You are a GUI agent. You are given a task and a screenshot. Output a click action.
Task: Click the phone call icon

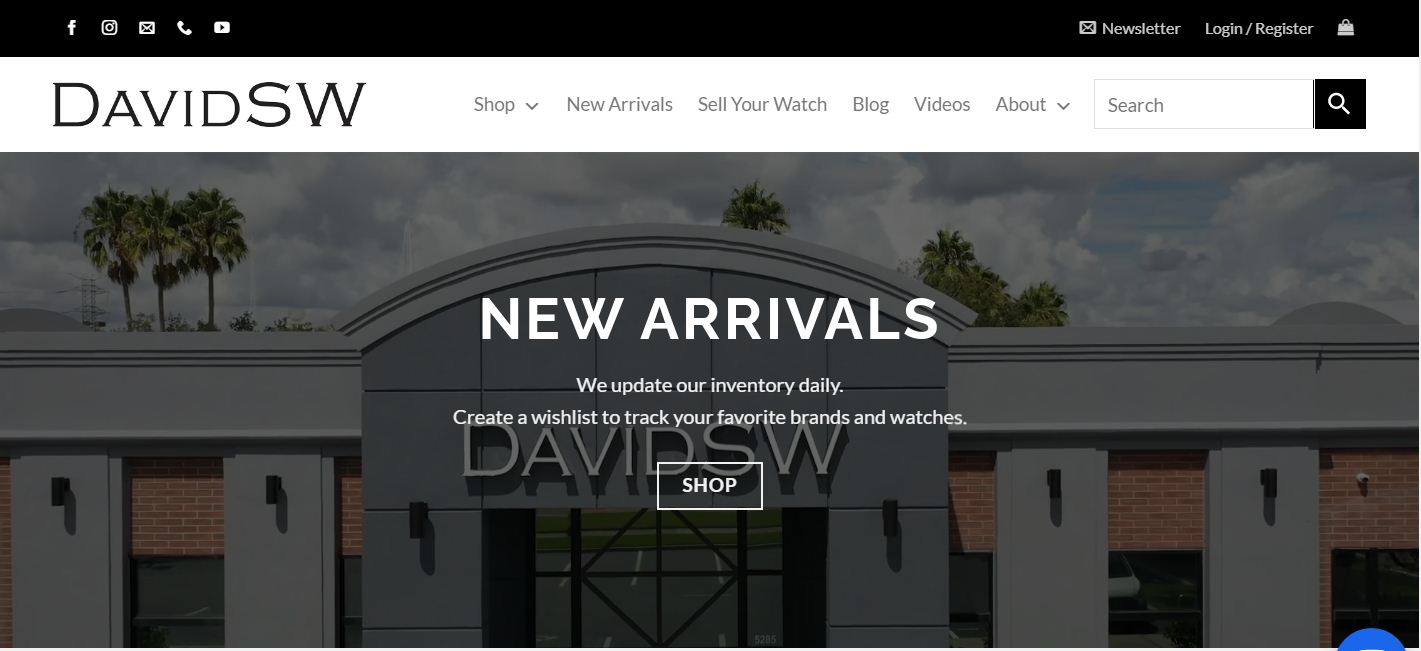coord(184,28)
